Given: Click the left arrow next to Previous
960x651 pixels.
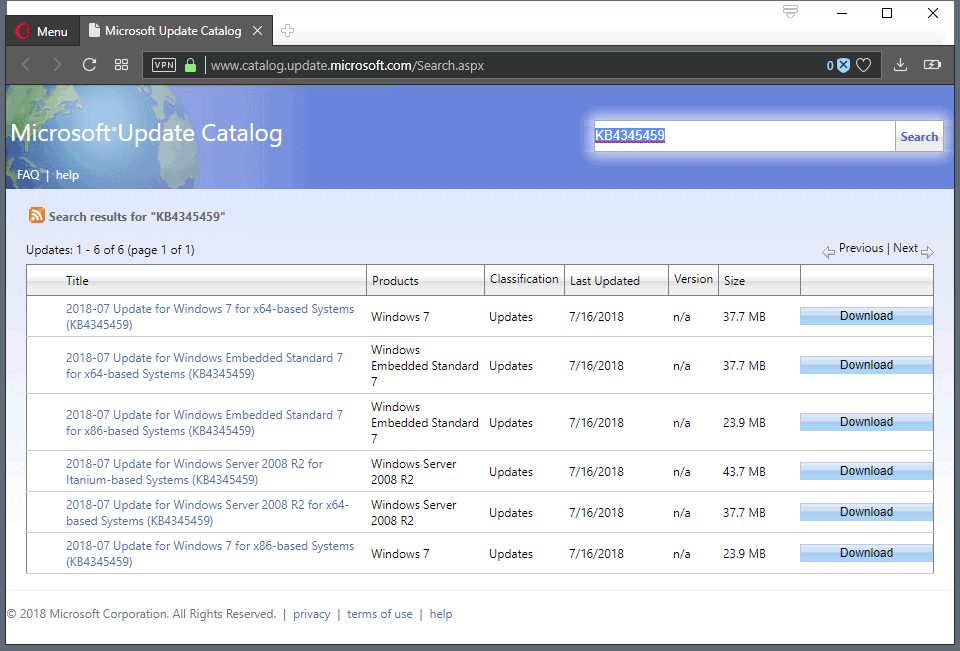Looking at the screenshot, I should (828, 252).
